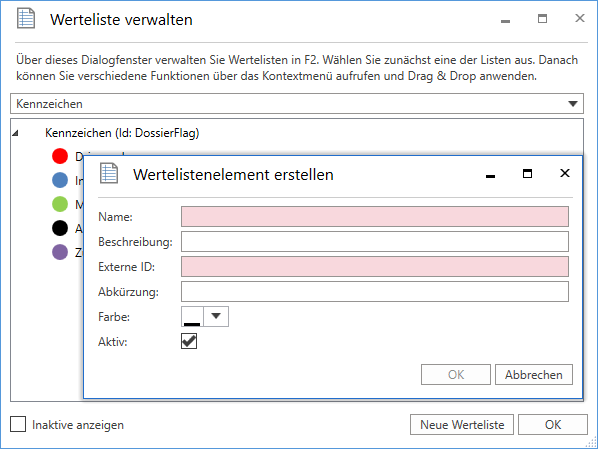Screen dimensions: 598x449
Task: Select the purple flag circle icon
Action: pyautogui.click(x=60, y=252)
